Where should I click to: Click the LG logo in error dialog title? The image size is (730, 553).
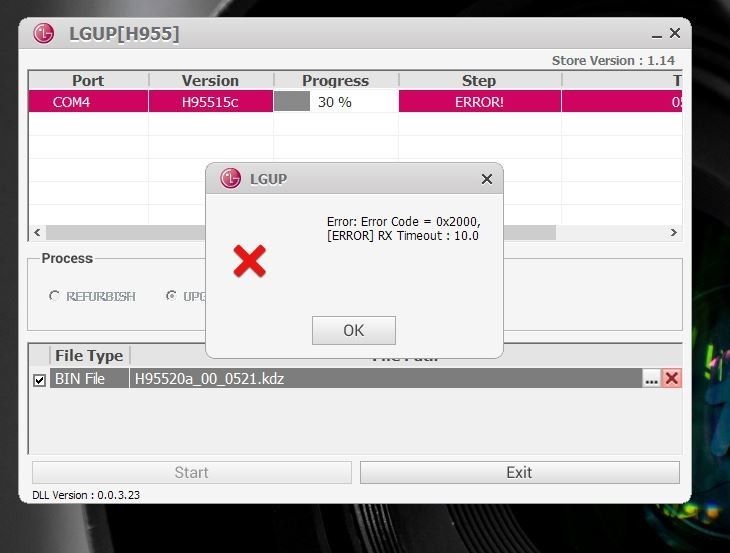tap(230, 178)
